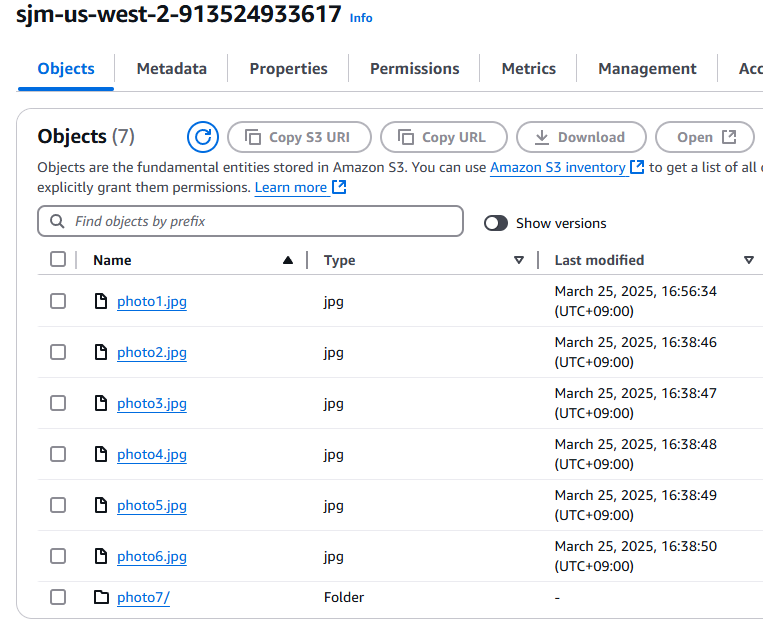The height and width of the screenshot is (637, 763).
Task: Switch to the Permissions tab
Action: 415,69
